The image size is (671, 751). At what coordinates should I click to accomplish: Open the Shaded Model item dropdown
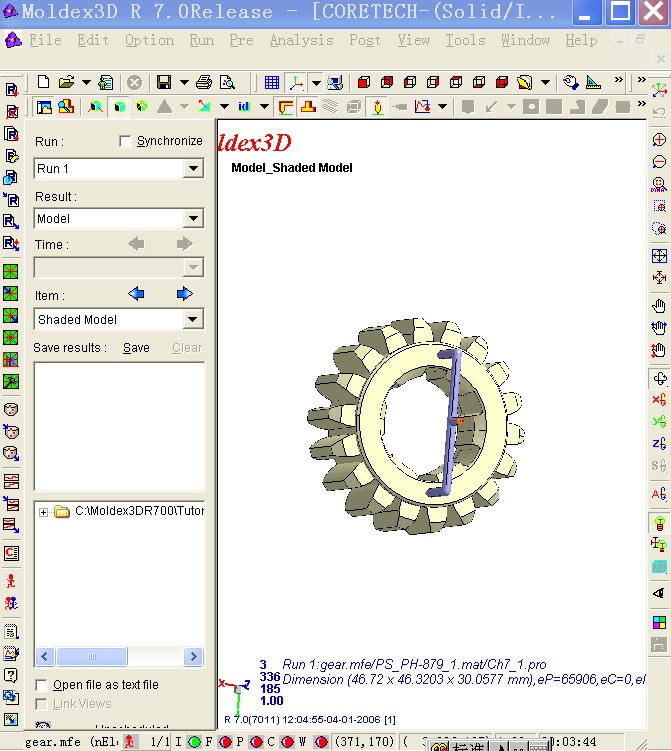(193, 319)
